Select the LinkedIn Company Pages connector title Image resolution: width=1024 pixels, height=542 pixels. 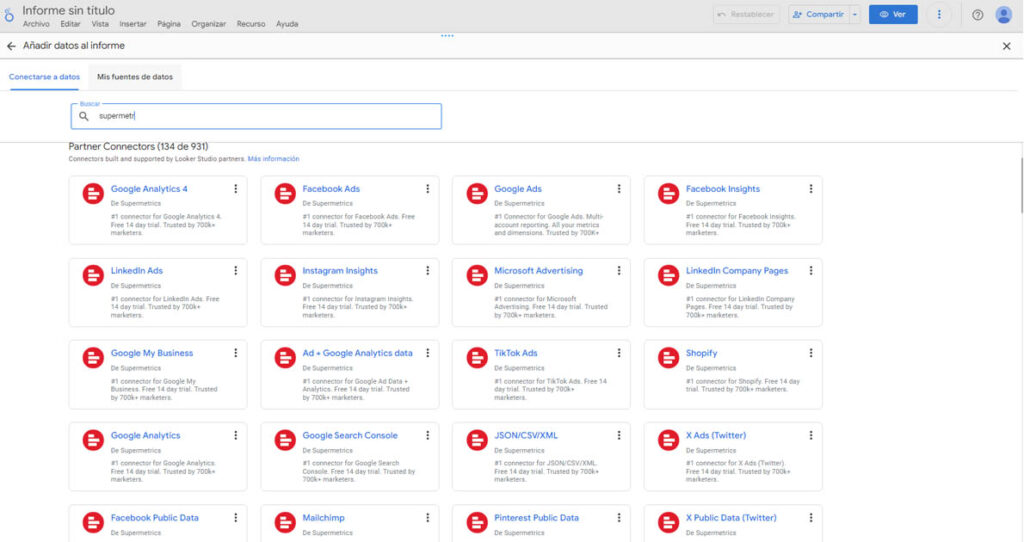click(x=737, y=270)
